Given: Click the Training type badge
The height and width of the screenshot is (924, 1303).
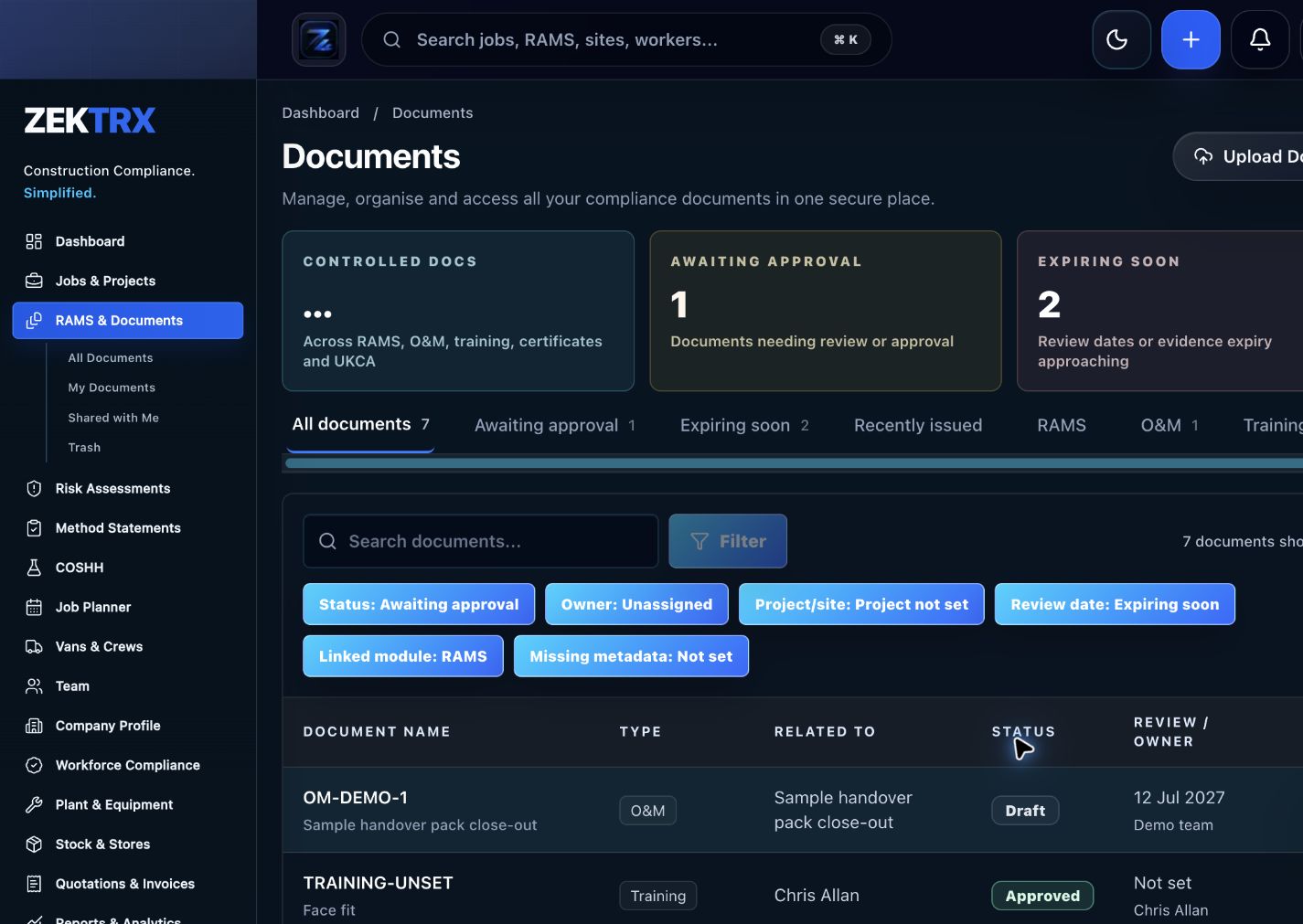Looking at the screenshot, I should (x=657, y=896).
